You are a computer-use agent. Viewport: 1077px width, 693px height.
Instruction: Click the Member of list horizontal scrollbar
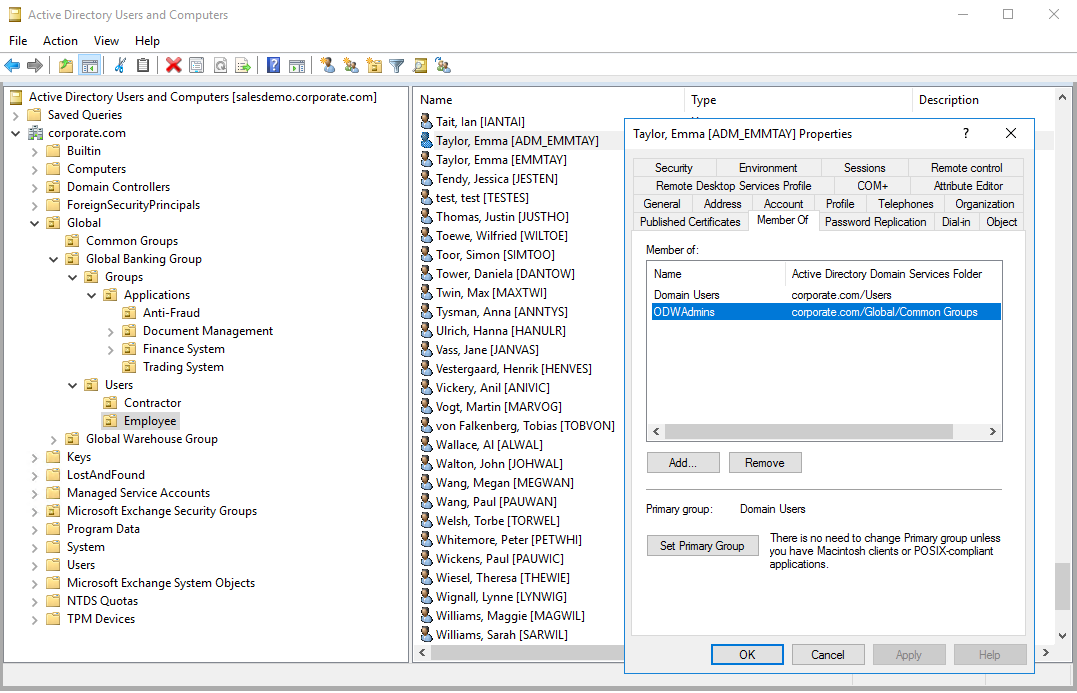point(808,431)
